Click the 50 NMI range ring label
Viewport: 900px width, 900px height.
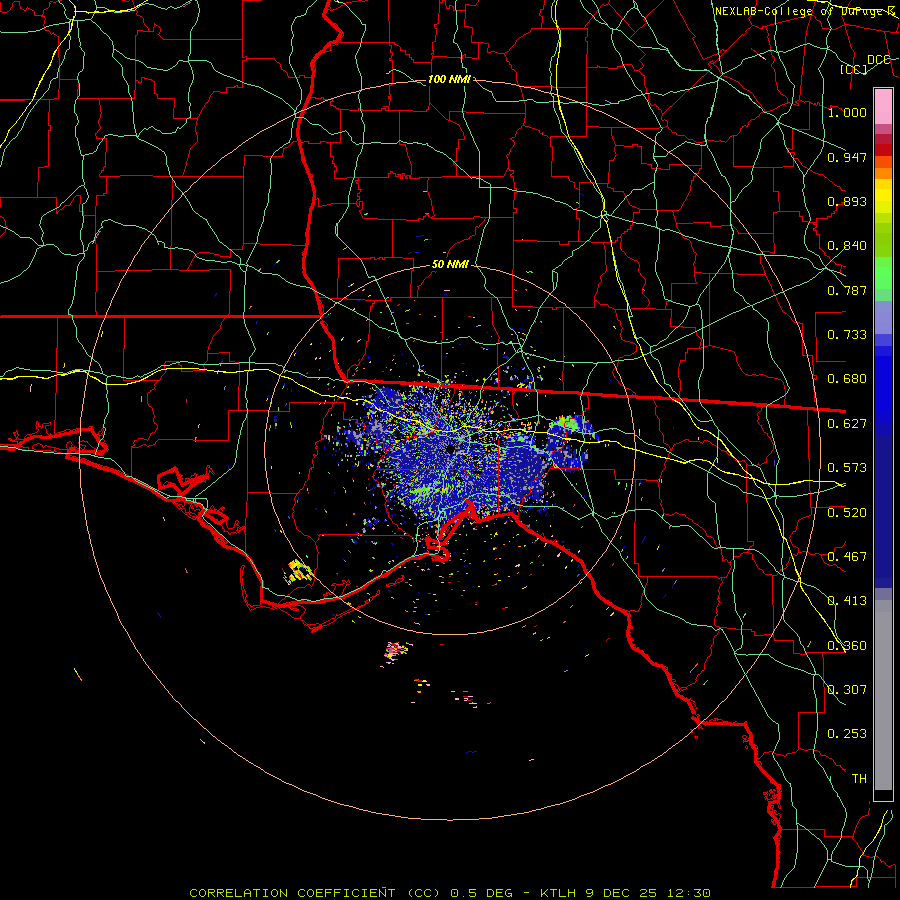(x=450, y=265)
